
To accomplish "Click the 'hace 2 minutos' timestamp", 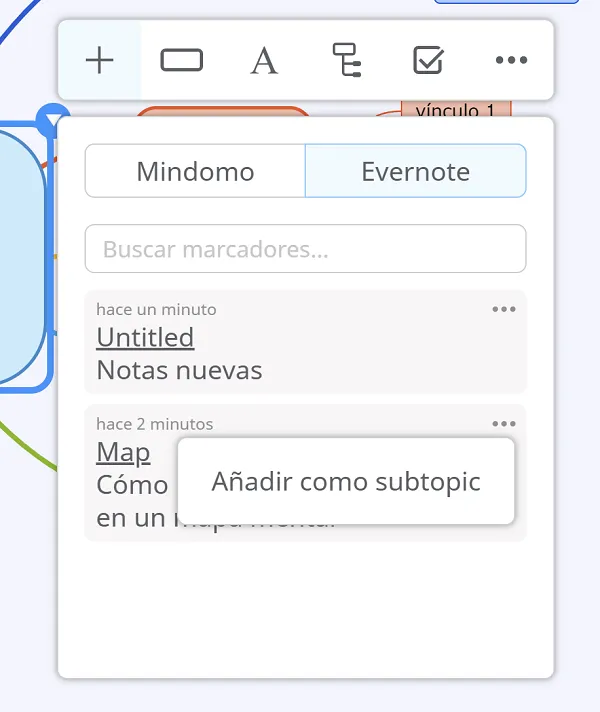I will click(154, 424).
